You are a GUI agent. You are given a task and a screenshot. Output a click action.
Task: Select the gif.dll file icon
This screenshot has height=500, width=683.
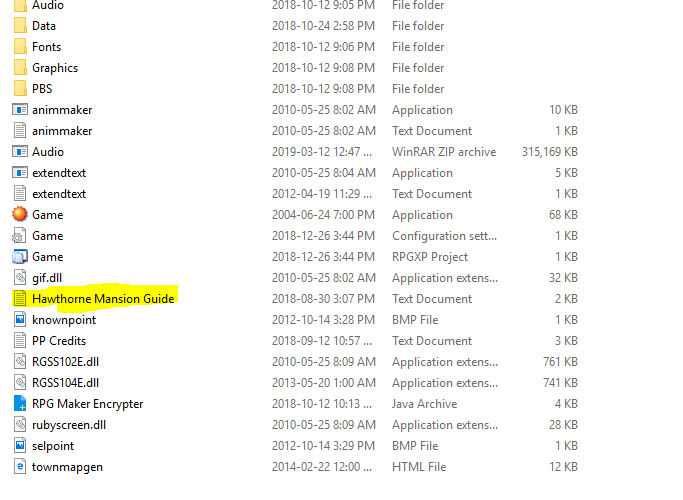20,278
